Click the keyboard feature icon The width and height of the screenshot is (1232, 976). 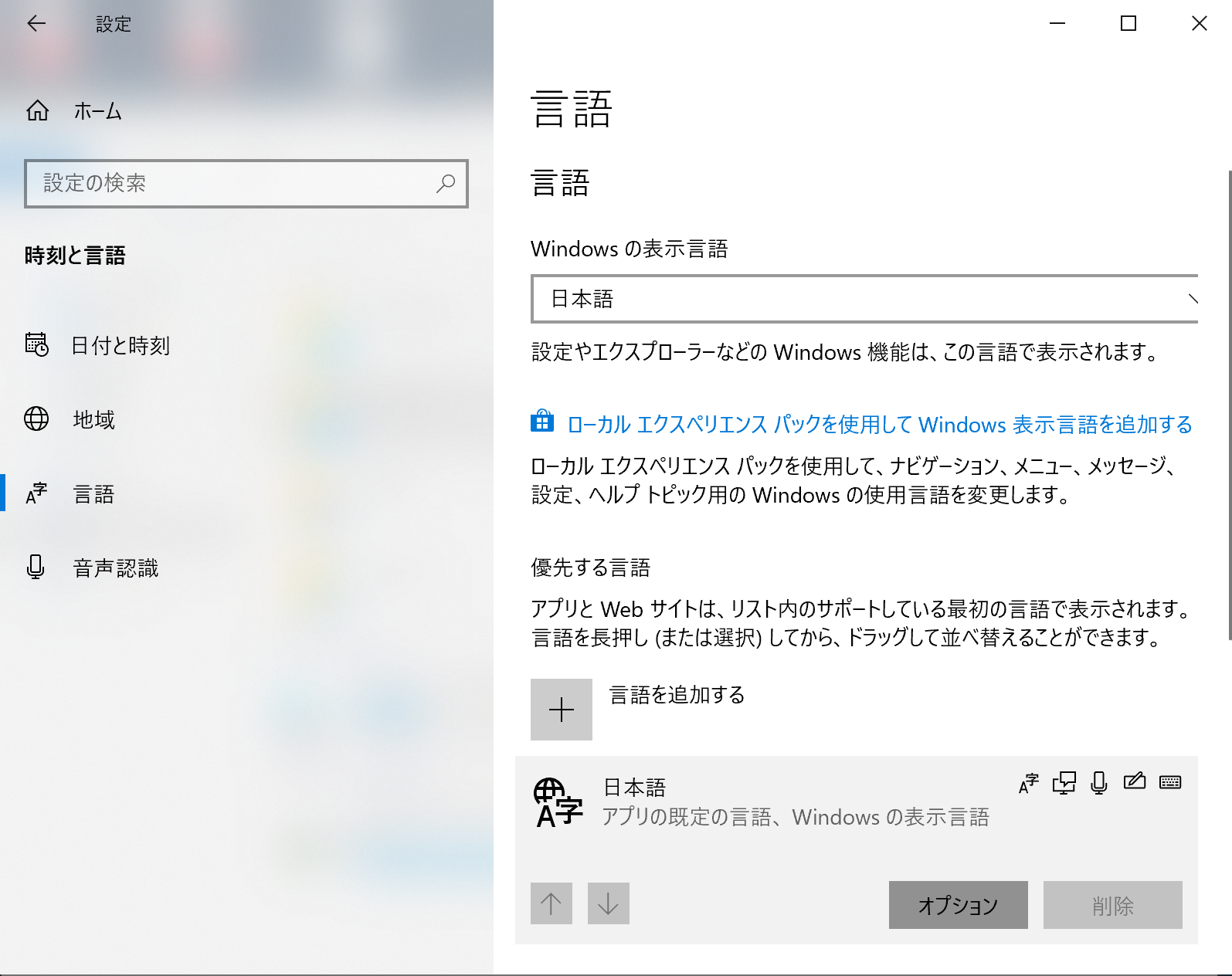point(1170,782)
